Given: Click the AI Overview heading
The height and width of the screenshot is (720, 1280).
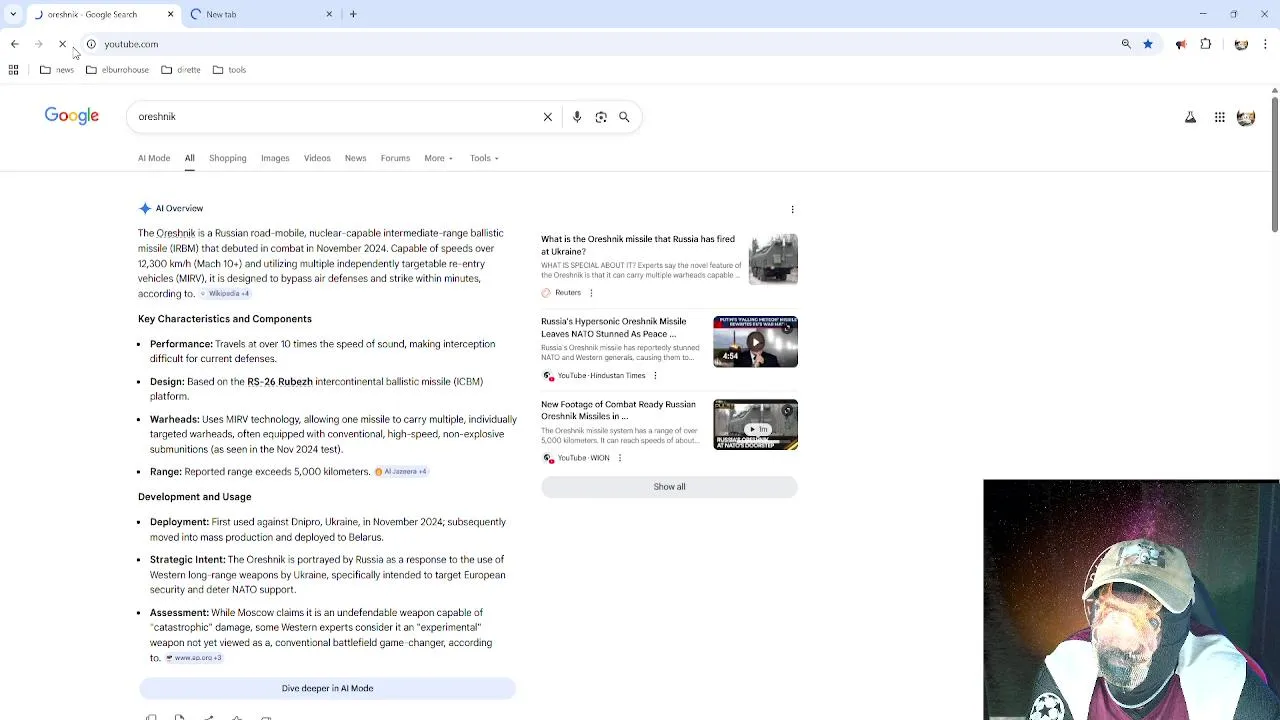Looking at the screenshot, I should (x=179, y=208).
